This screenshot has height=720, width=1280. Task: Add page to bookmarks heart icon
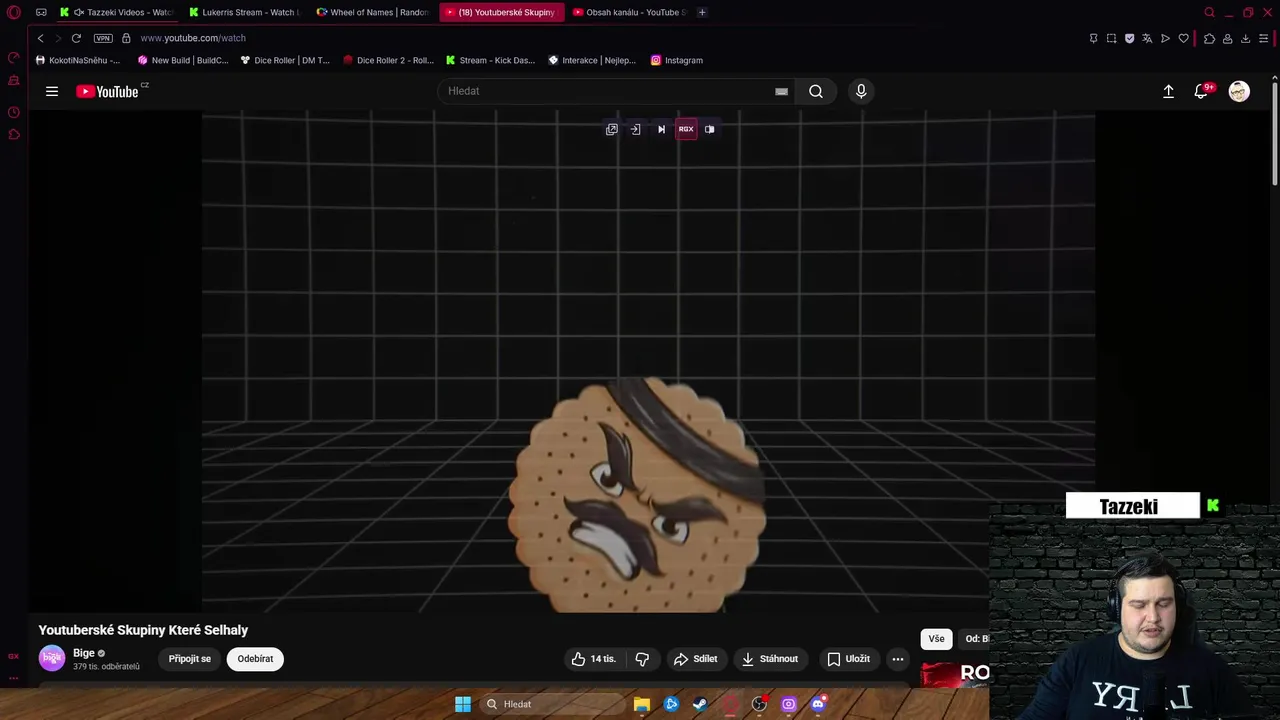(x=1184, y=38)
